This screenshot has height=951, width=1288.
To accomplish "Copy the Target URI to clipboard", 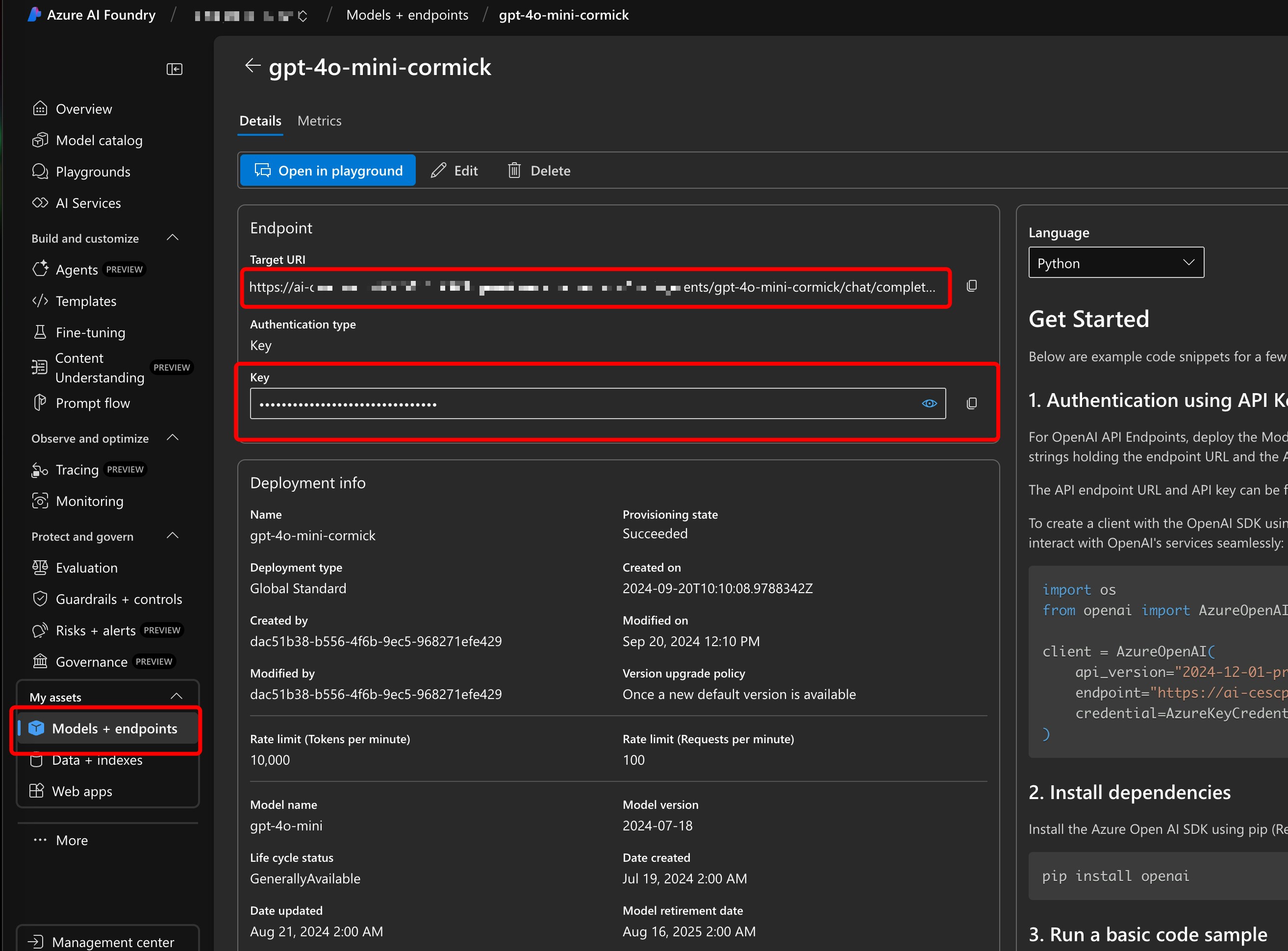I will tap(971, 286).
